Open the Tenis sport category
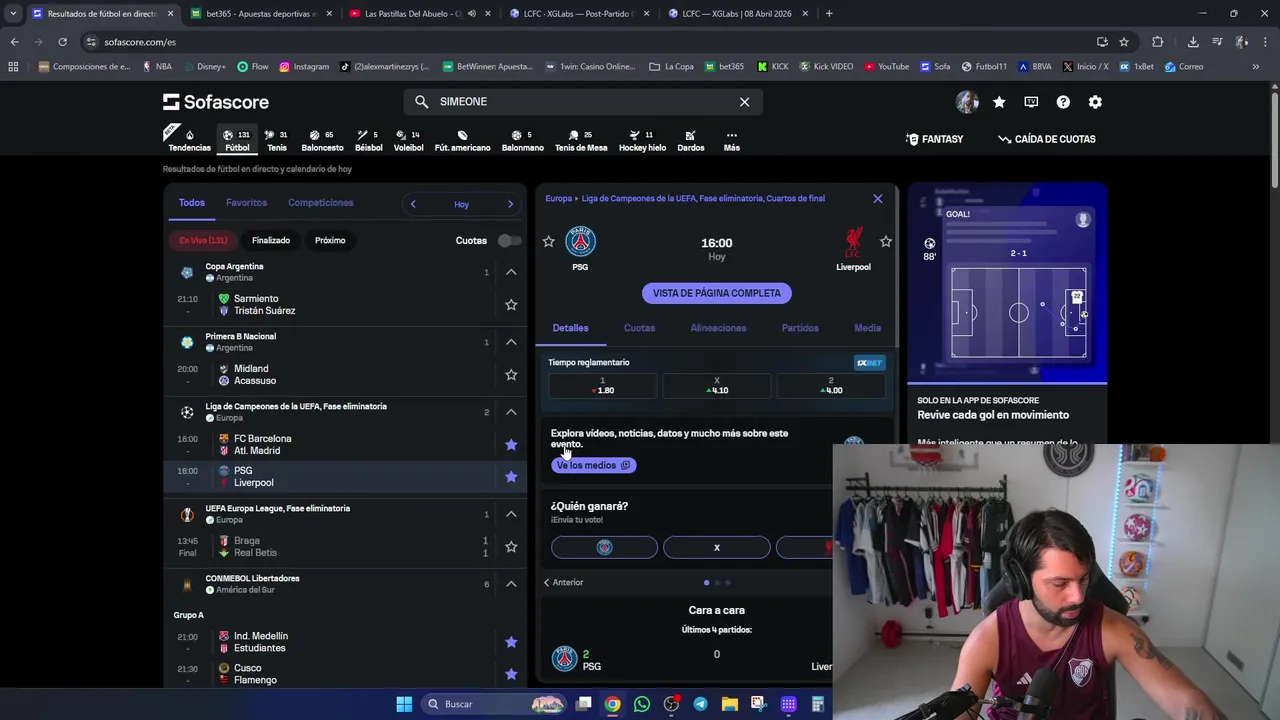 277,141
